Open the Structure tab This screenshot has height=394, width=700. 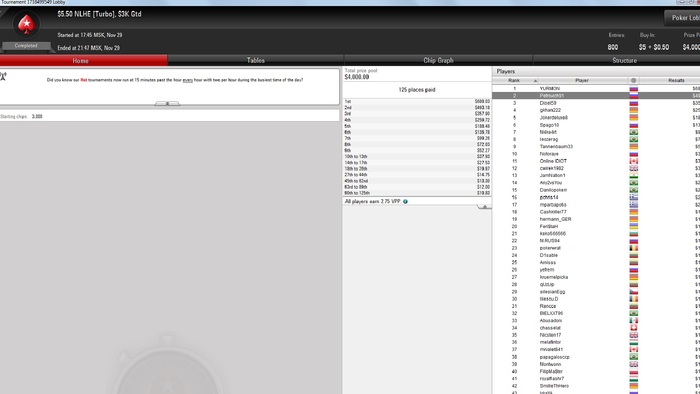tap(624, 60)
